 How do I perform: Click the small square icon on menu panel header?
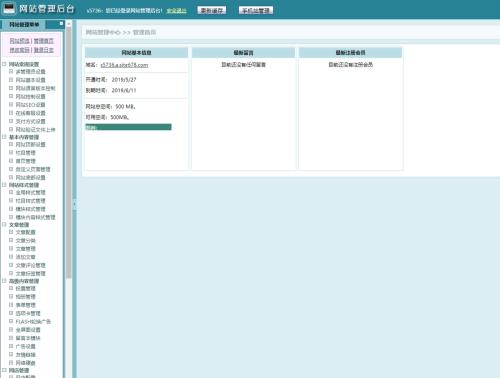click(61, 24)
